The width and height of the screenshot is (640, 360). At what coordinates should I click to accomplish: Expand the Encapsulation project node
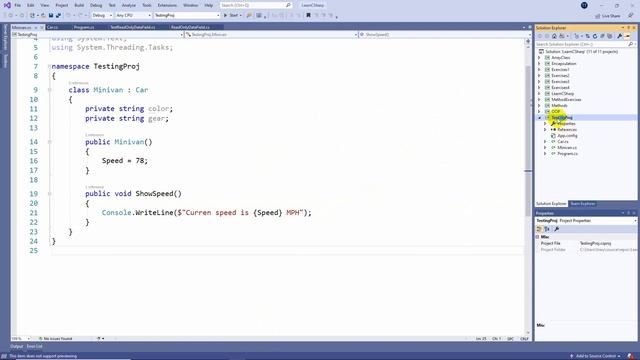pos(539,64)
